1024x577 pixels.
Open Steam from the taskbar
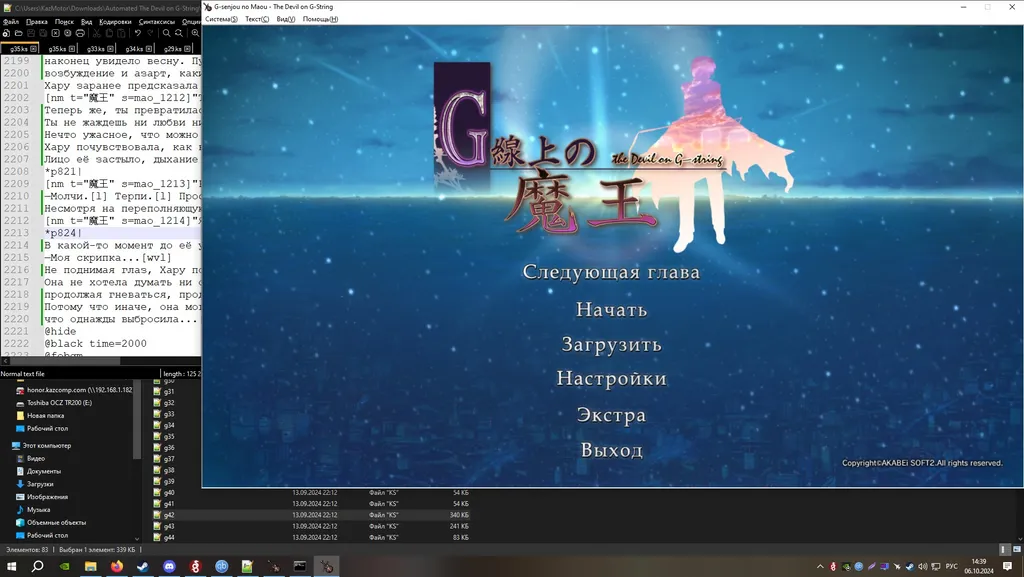tap(143, 566)
